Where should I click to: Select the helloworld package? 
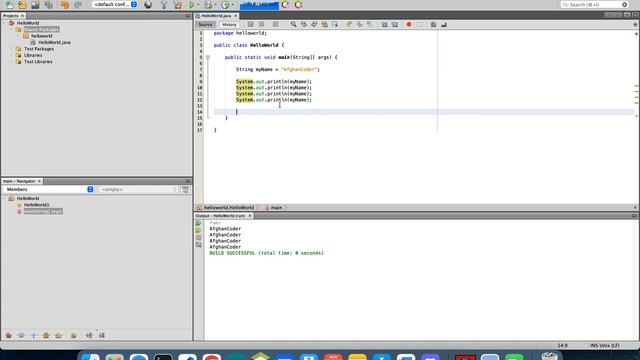click(41, 36)
